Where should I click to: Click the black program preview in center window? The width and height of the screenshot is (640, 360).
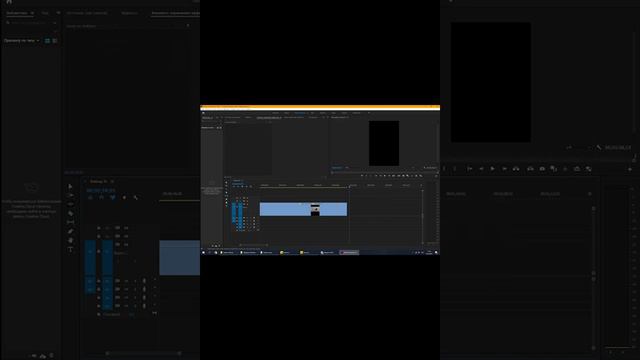[384, 143]
